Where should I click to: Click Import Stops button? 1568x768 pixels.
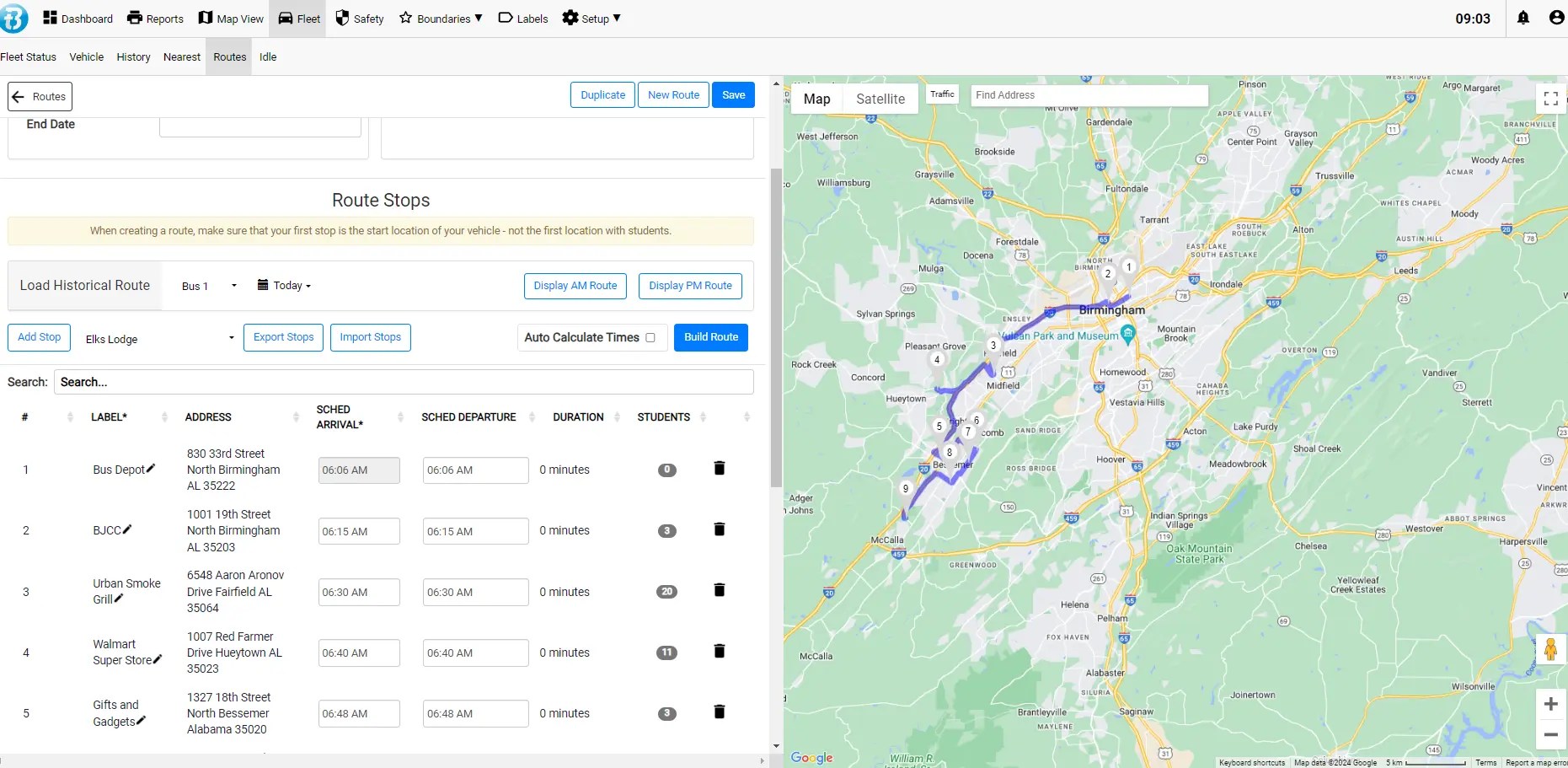(371, 337)
